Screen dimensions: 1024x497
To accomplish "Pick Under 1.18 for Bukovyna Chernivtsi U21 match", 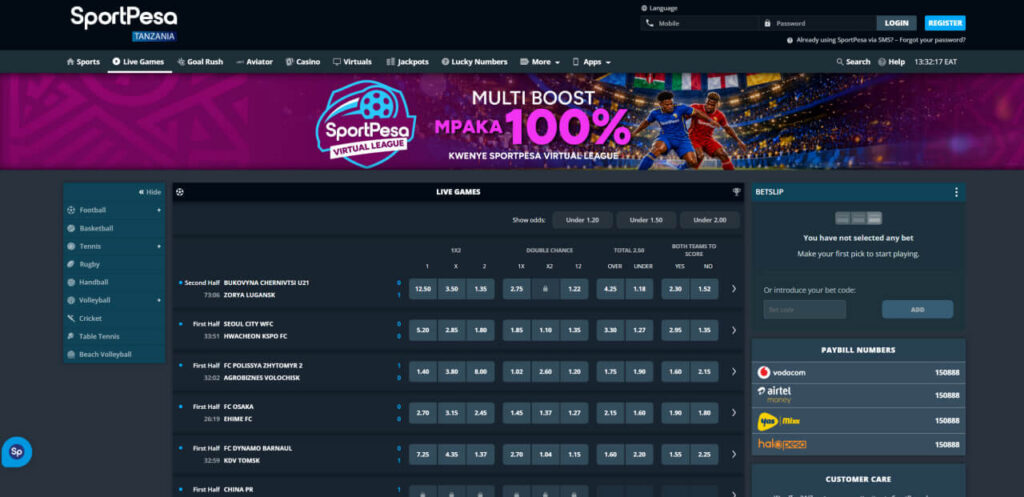I will pyautogui.click(x=639, y=289).
